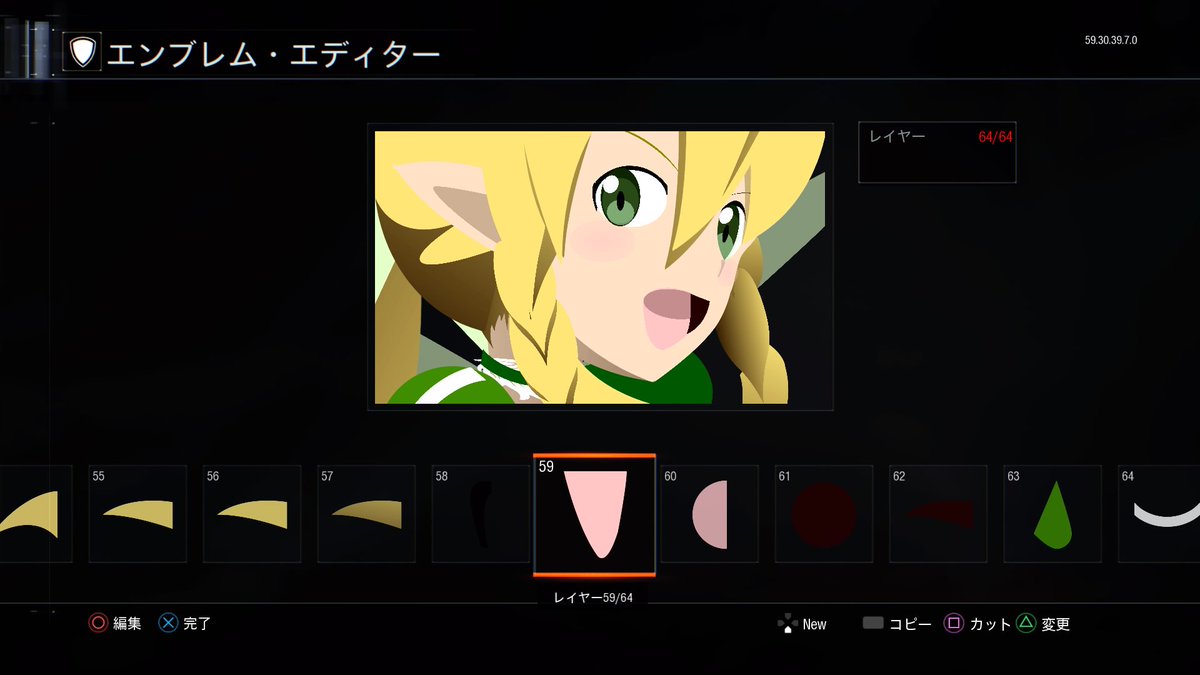Click the square カット button icon
Image resolution: width=1200 pixels, height=675 pixels.
(x=954, y=623)
